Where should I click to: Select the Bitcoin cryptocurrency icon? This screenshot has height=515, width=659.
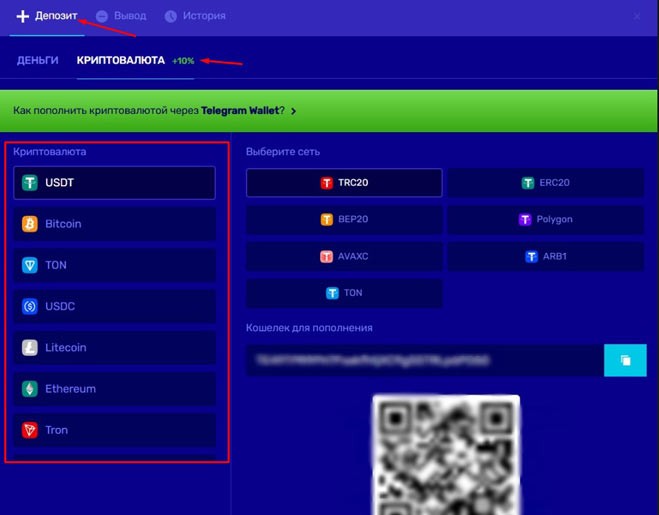pos(30,224)
